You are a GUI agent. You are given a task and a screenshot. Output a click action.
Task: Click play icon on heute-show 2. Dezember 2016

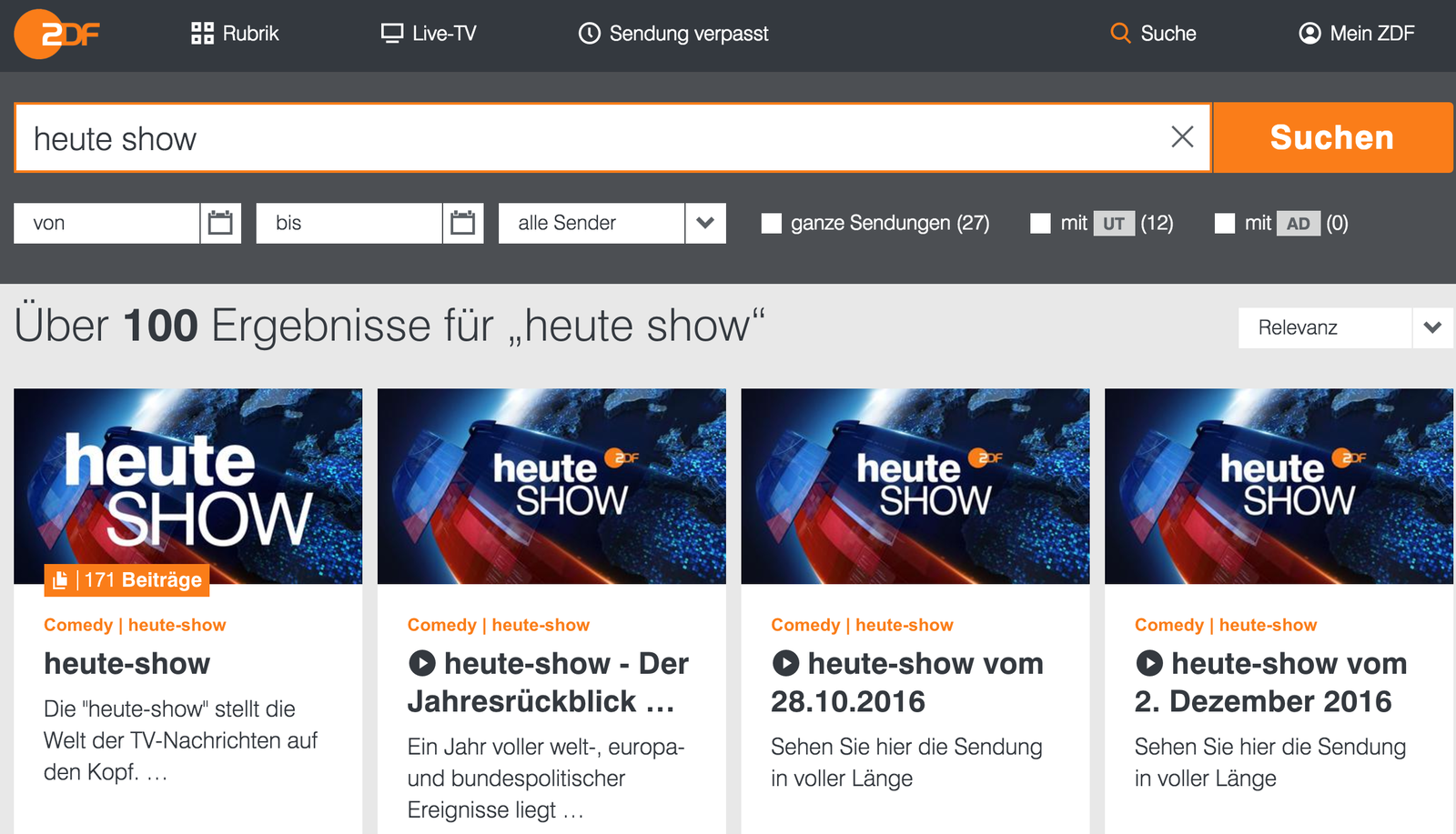click(x=1149, y=663)
